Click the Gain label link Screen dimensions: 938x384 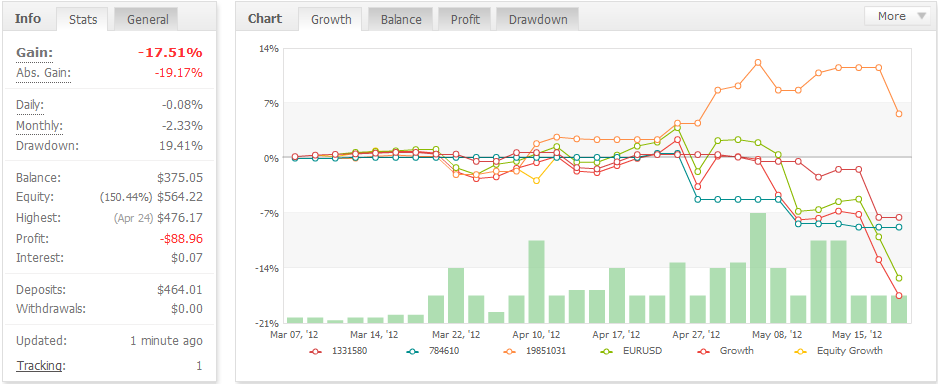tap(34, 53)
